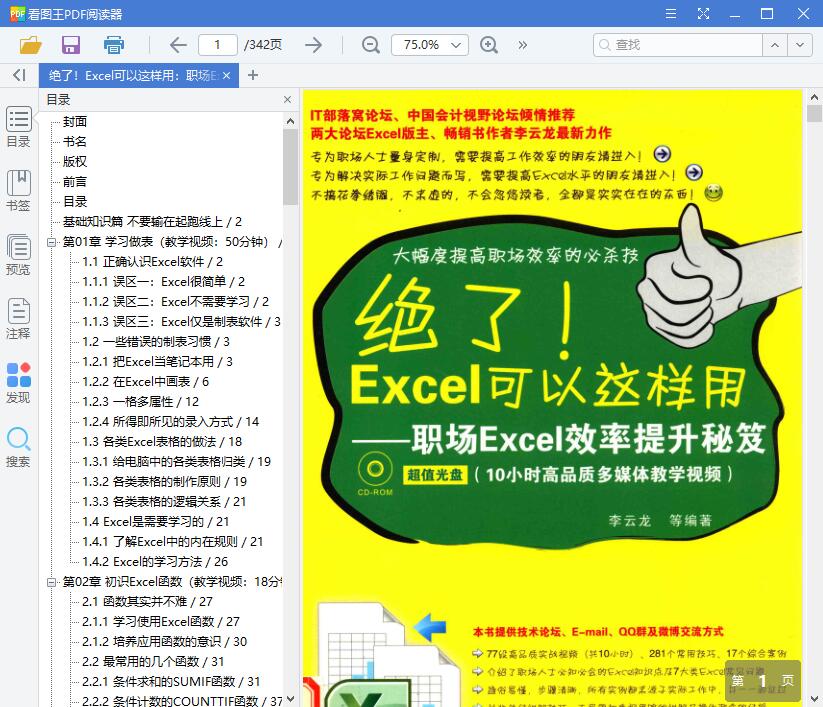The height and width of the screenshot is (707, 823).
Task: Collapse the sidebar with arrow icon
Action: 19,75
